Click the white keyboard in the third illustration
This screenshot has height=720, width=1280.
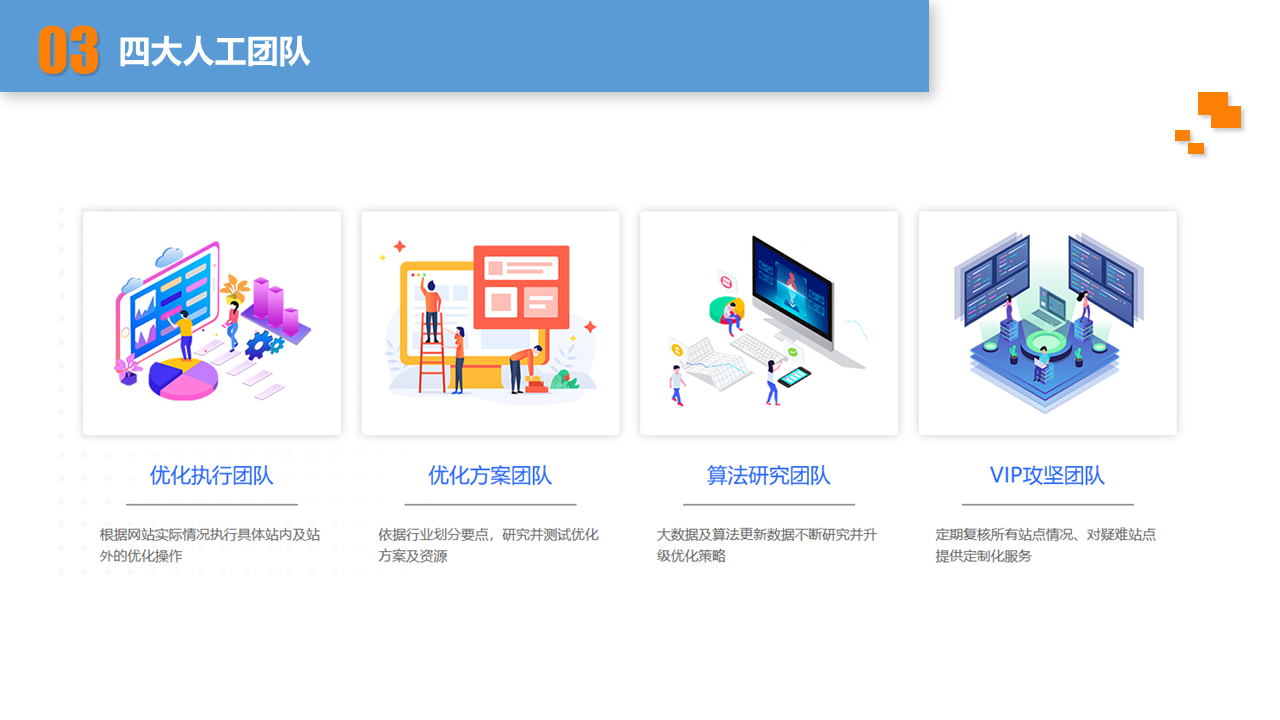pyautogui.click(x=756, y=348)
